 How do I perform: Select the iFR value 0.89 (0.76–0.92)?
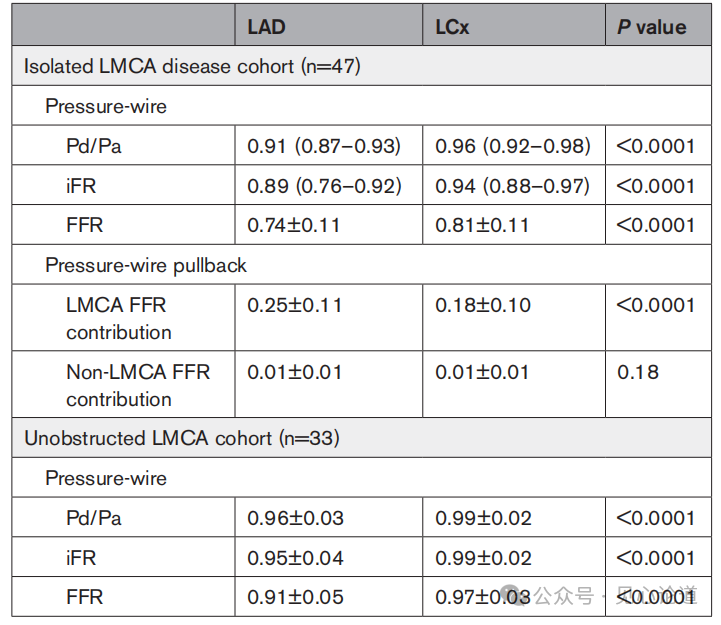(x=324, y=186)
